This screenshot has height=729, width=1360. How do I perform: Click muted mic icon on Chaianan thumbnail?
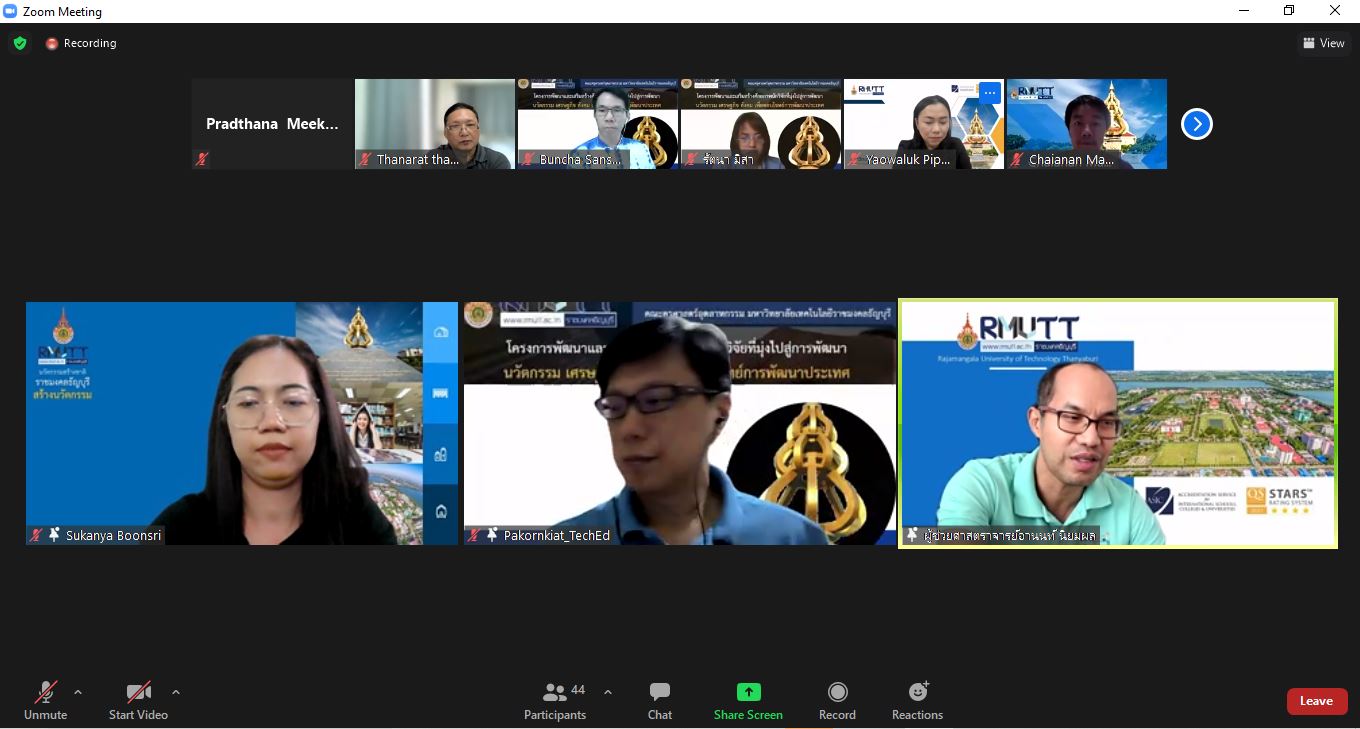point(1017,159)
